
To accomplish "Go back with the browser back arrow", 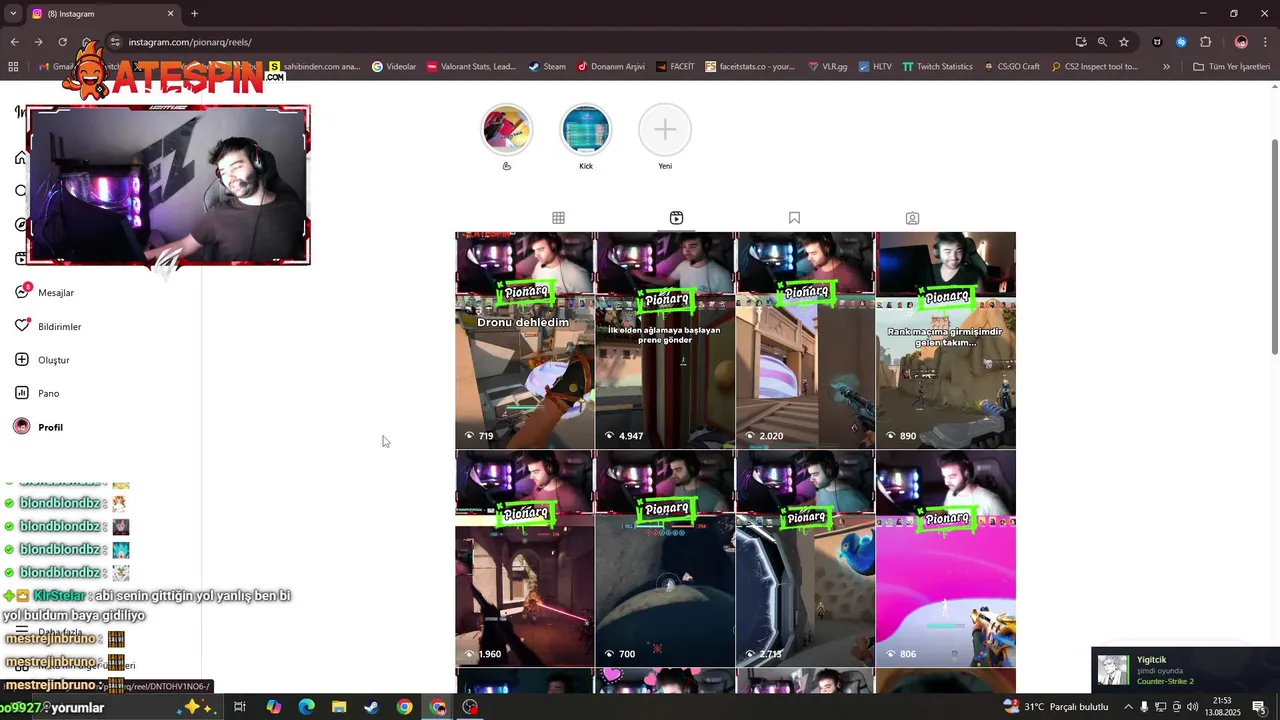I will (14, 42).
